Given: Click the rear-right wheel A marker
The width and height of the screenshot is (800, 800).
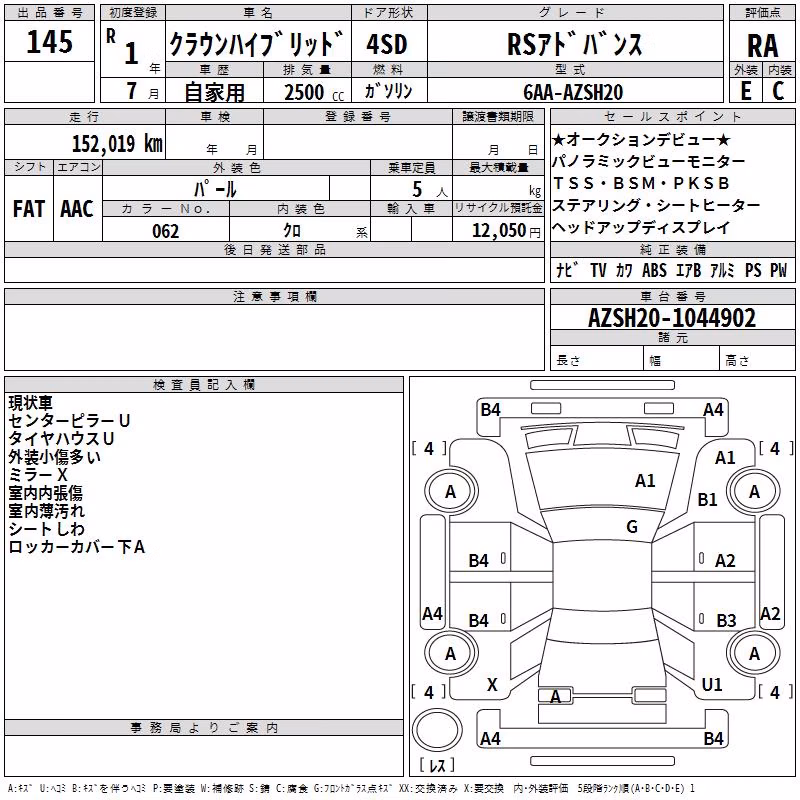Looking at the screenshot, I should click(754, 654).
